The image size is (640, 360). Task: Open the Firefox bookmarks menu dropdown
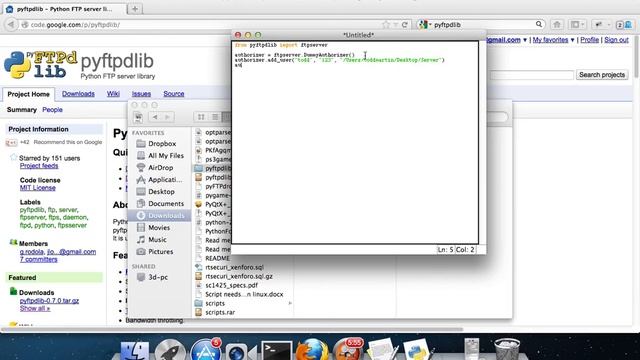coord(578,24)
